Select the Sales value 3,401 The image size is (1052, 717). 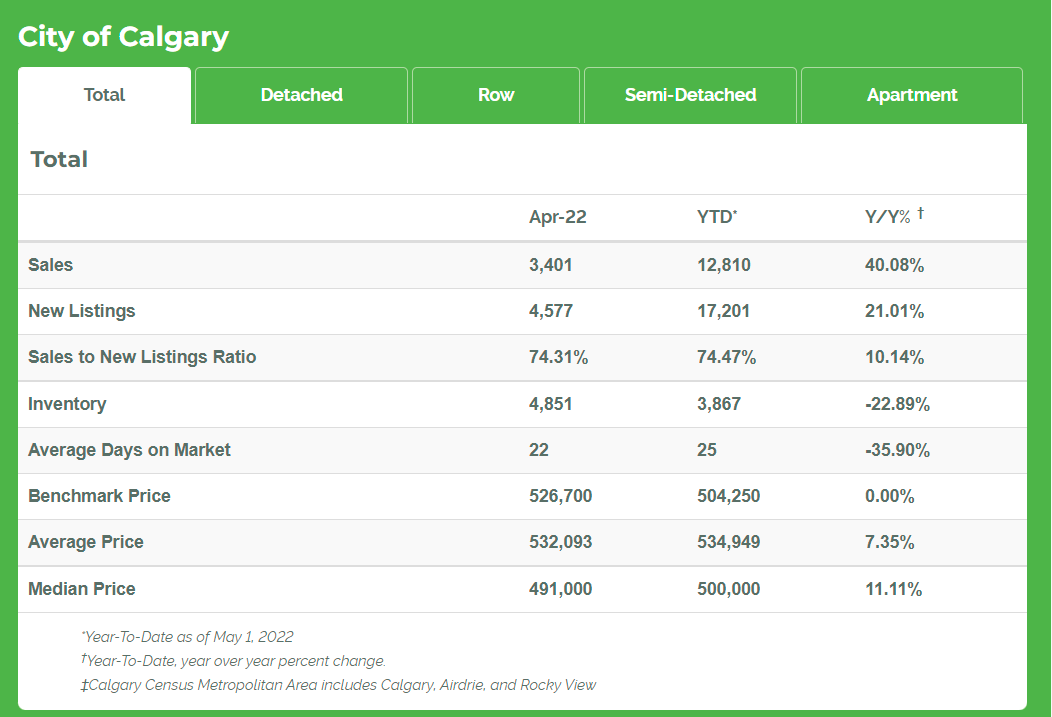[x=550, y=265]
